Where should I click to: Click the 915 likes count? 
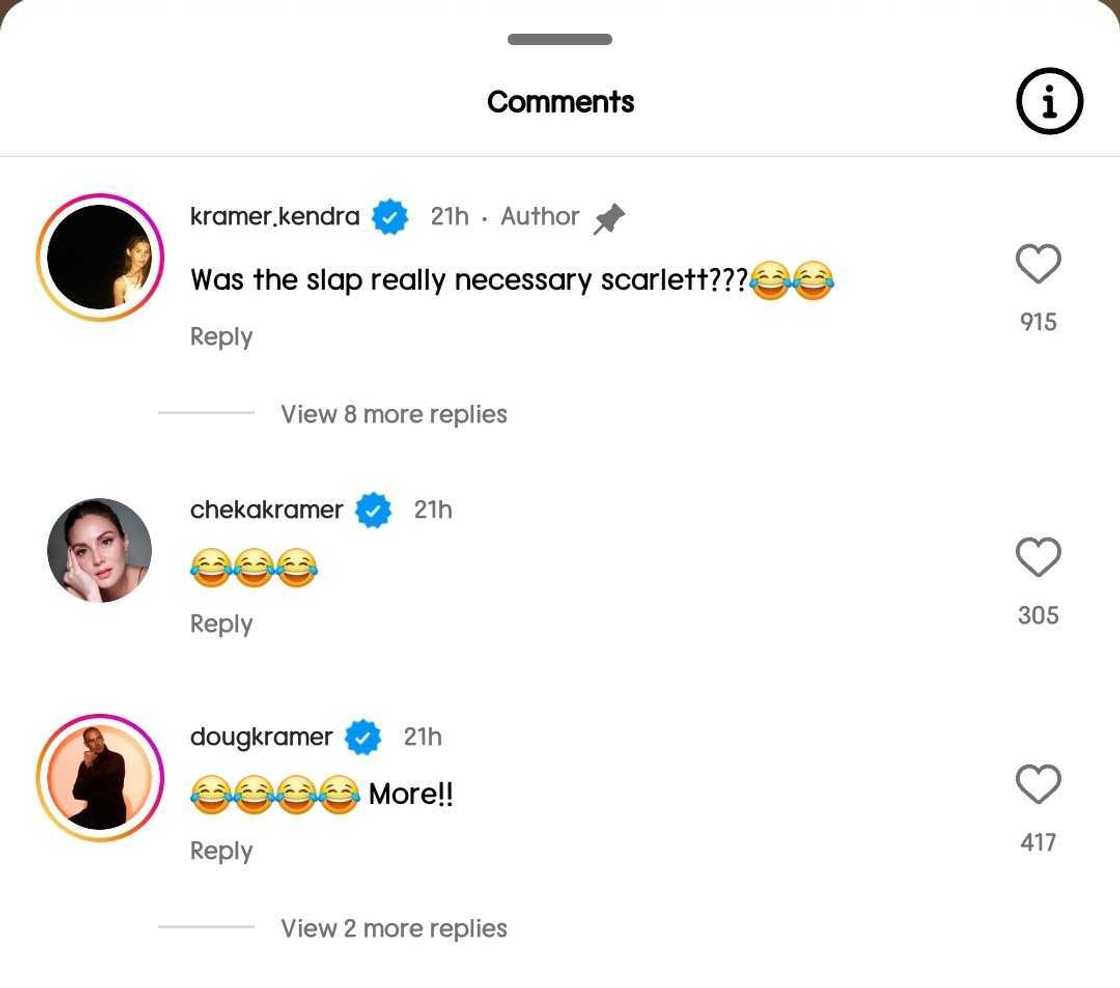tap(1037, 322)
